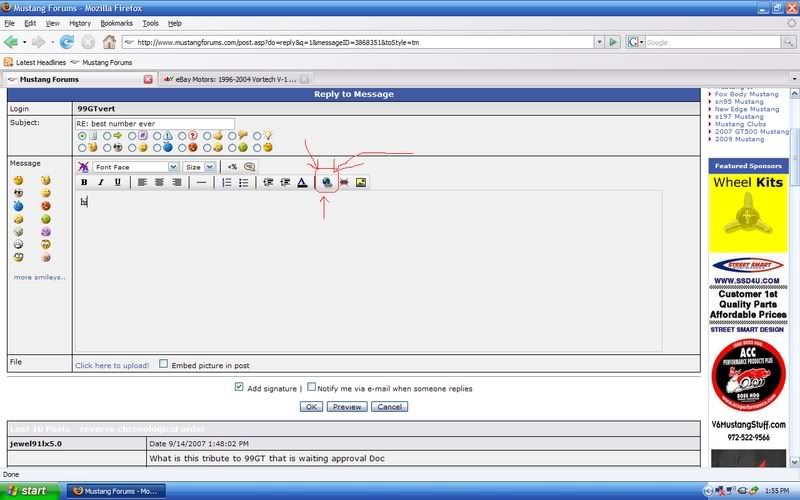The width and height of the screenshot is (800, 500).
Task: Switch to the eBay Motors tab
Action: click(235, 79)
